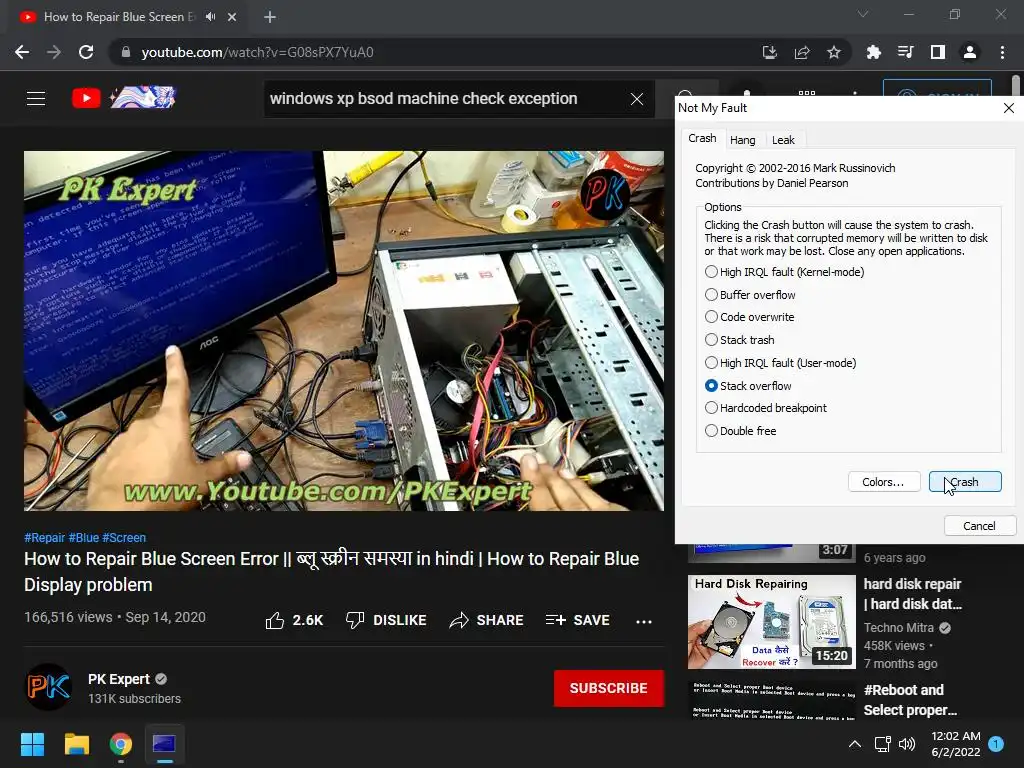Switch to the Hang tab
The width and height of the screenshot is (1024, 768).
(x=743, y=140)
